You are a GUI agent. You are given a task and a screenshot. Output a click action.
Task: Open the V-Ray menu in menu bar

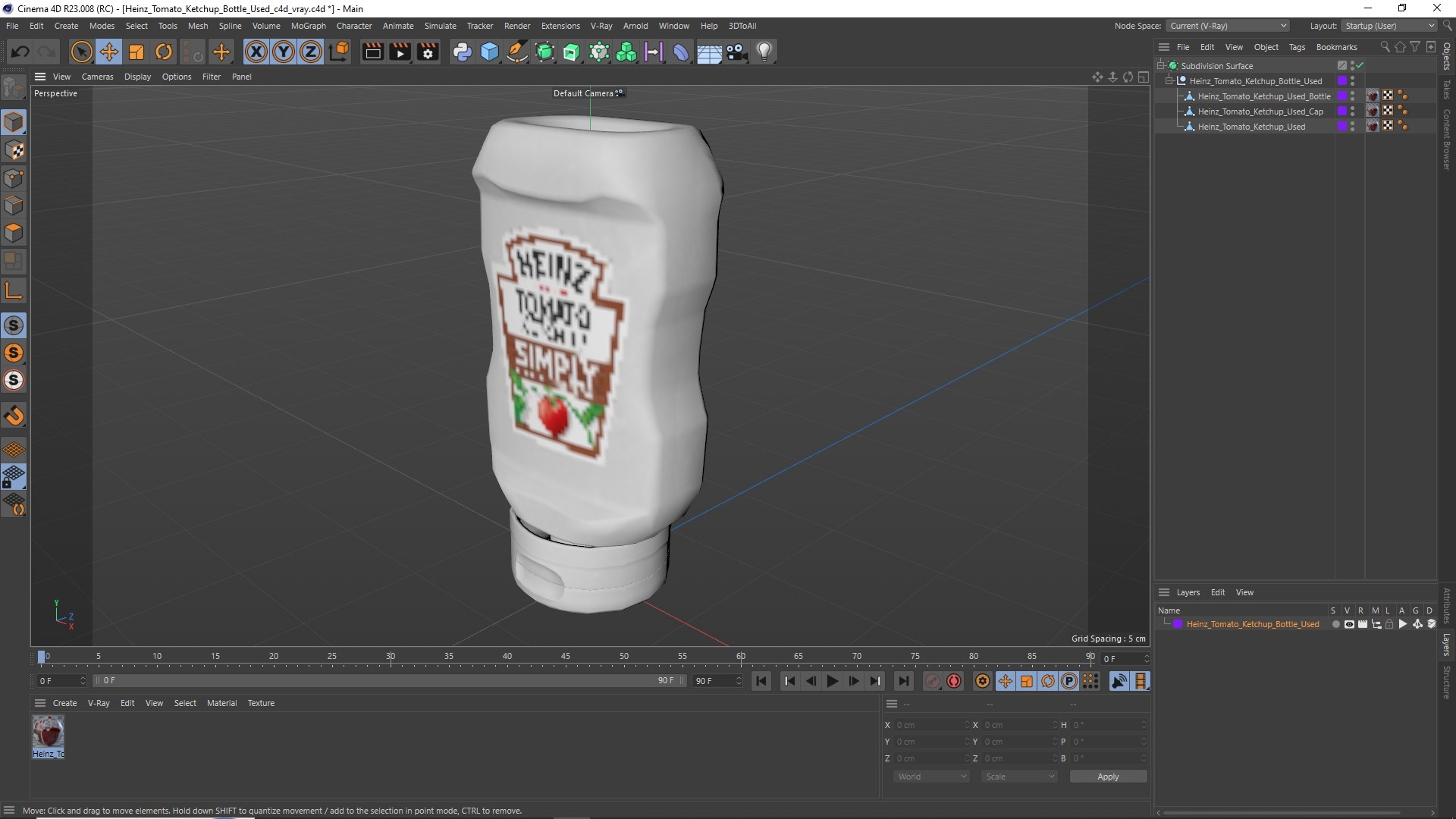click(x=601, y=26)
